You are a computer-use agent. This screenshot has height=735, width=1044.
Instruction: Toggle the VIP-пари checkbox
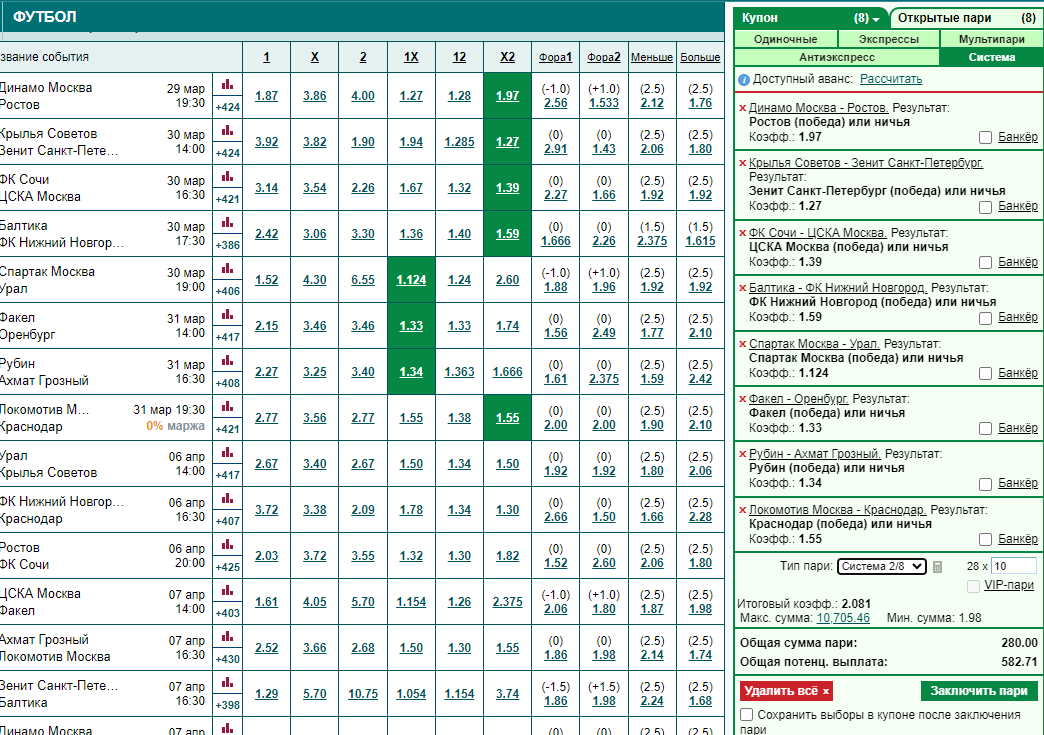click(973, 586)
